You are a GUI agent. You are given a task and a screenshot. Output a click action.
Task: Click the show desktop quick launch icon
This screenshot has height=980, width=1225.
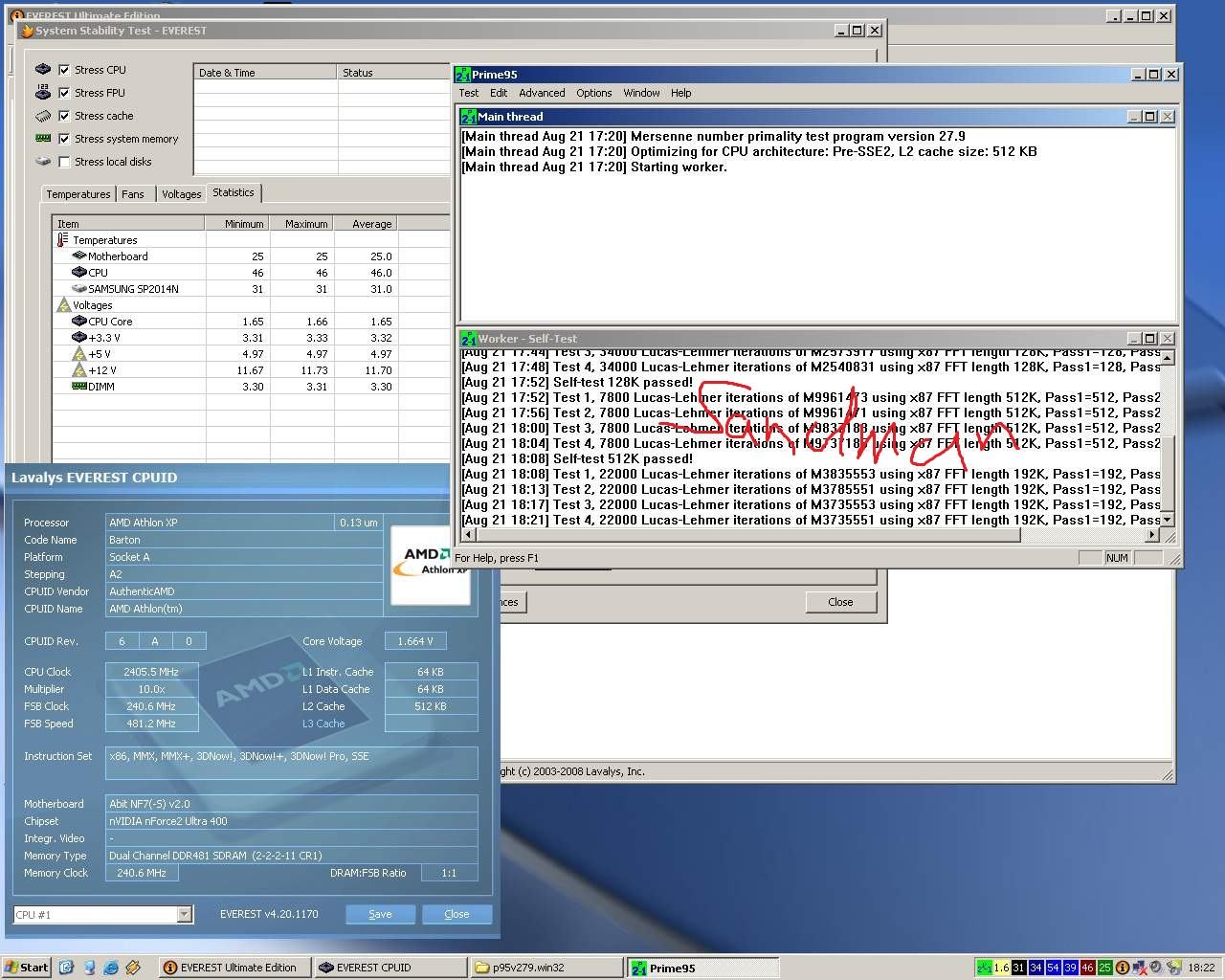coord(66,968)
